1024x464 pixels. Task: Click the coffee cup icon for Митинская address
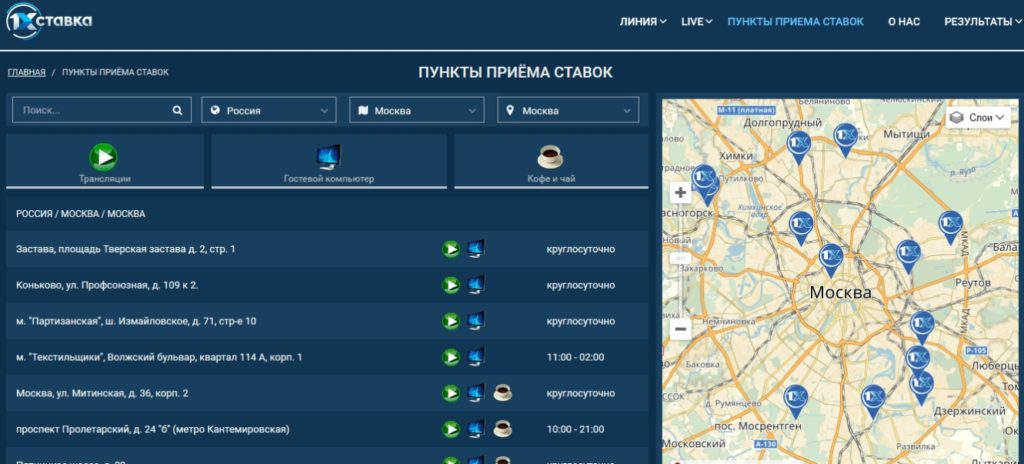(502, 393)
